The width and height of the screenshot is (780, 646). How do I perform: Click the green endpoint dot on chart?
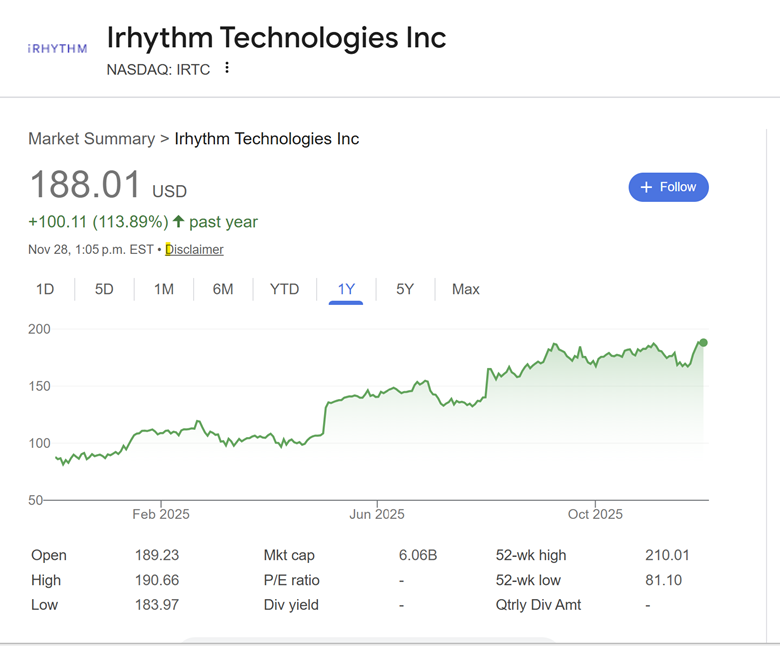coord(704,343)
